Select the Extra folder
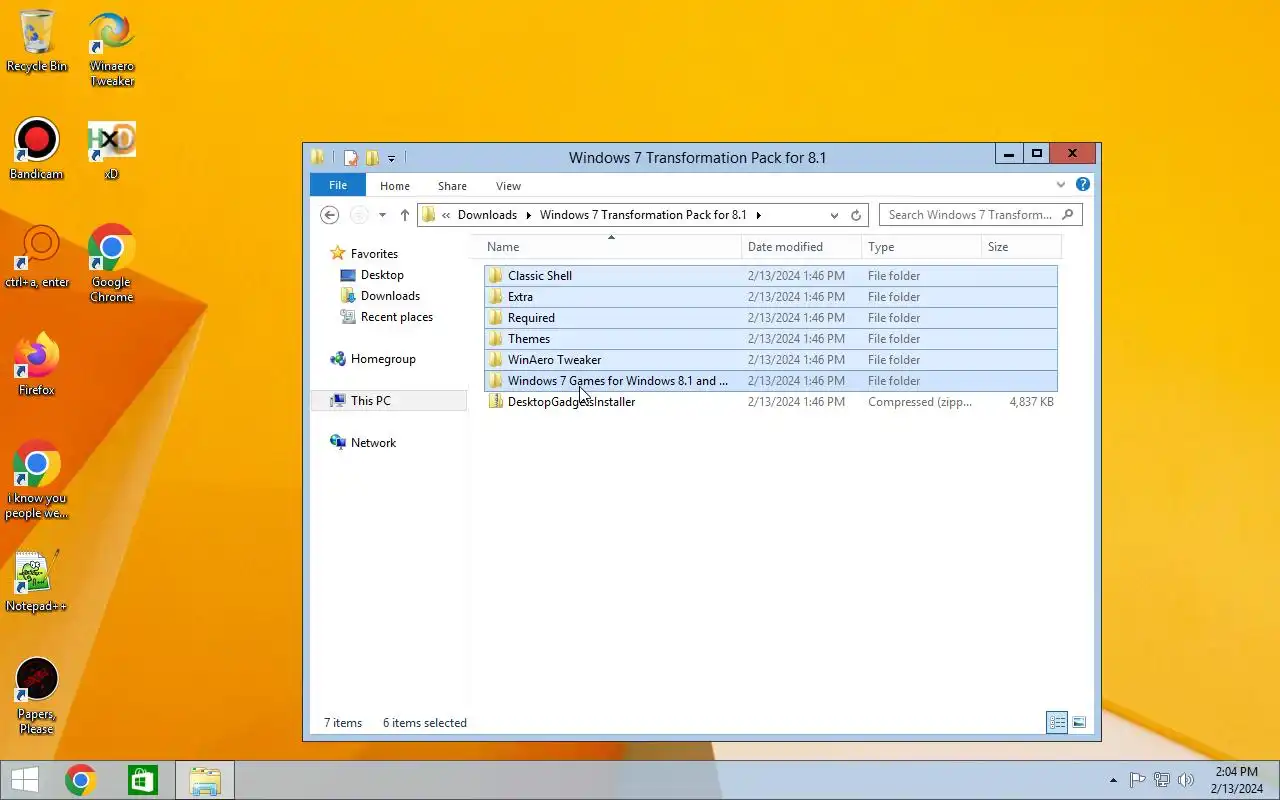Viewport: 1280px width, 800px height. pos(770,297)
